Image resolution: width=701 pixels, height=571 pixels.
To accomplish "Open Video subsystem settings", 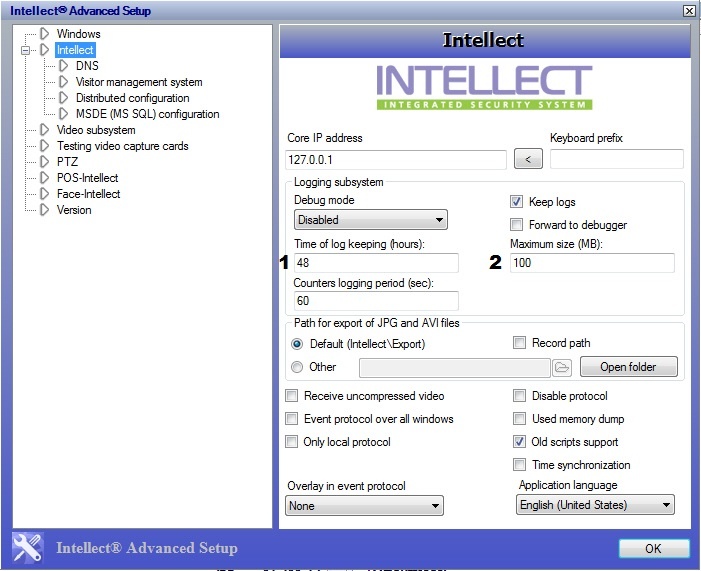I will point(96,130).
